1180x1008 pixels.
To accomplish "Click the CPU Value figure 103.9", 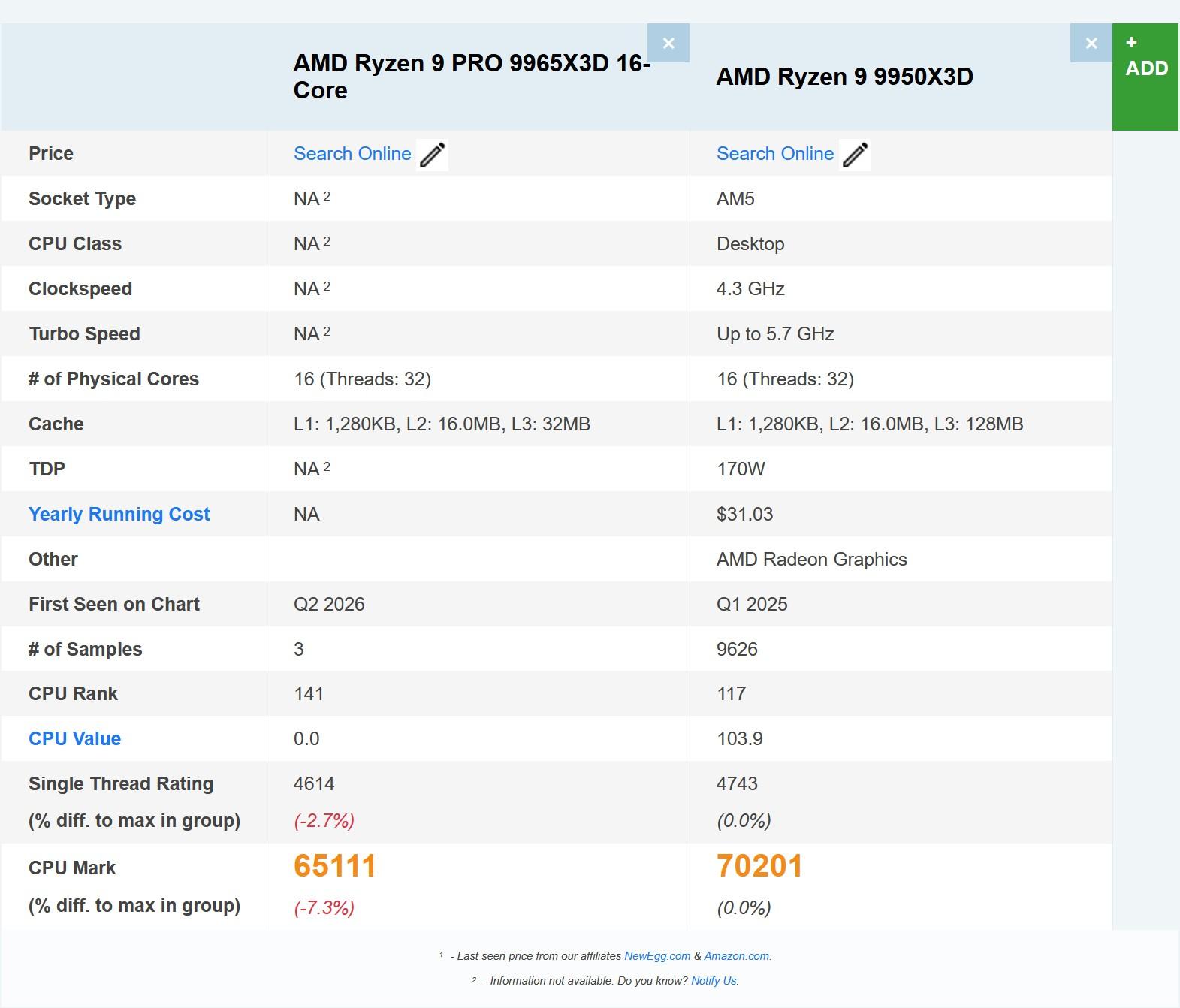I will [x=740, y=738].
